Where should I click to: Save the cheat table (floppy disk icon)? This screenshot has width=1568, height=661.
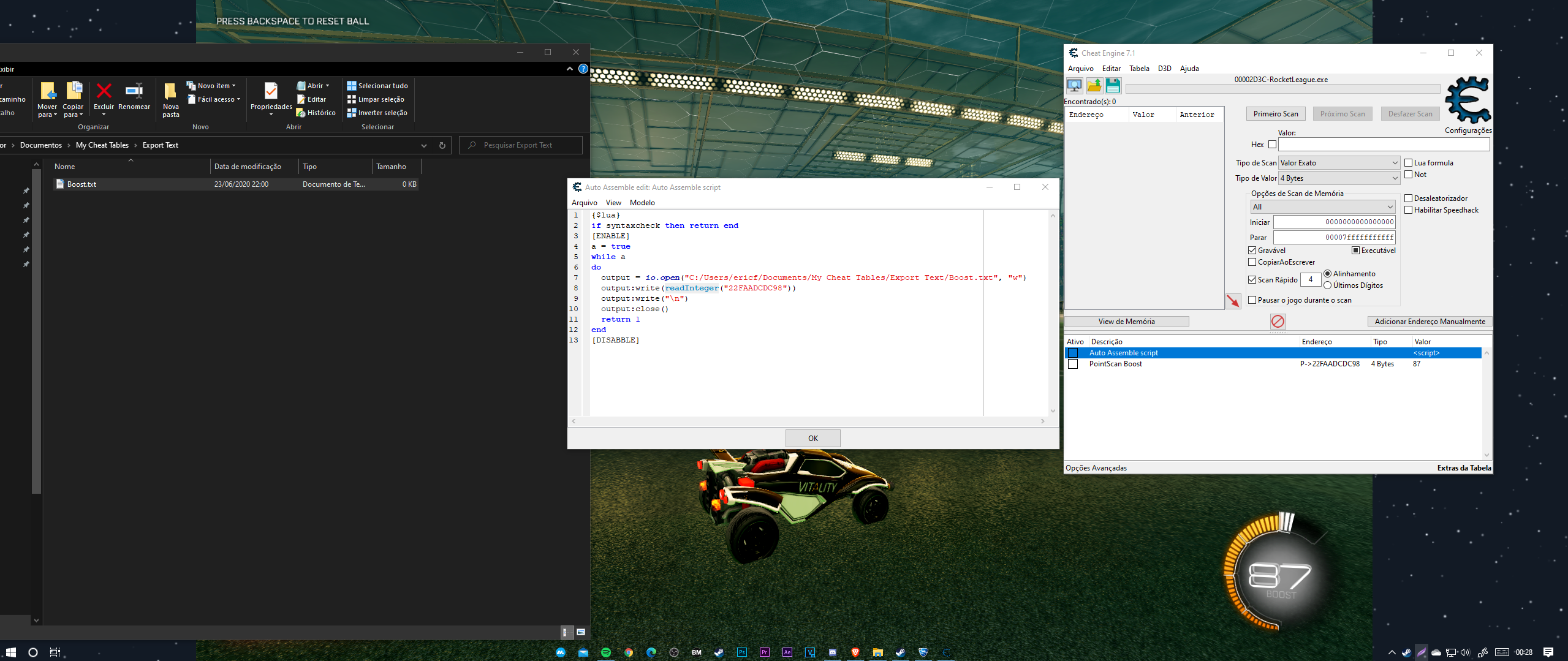[x=1113, y=85]
